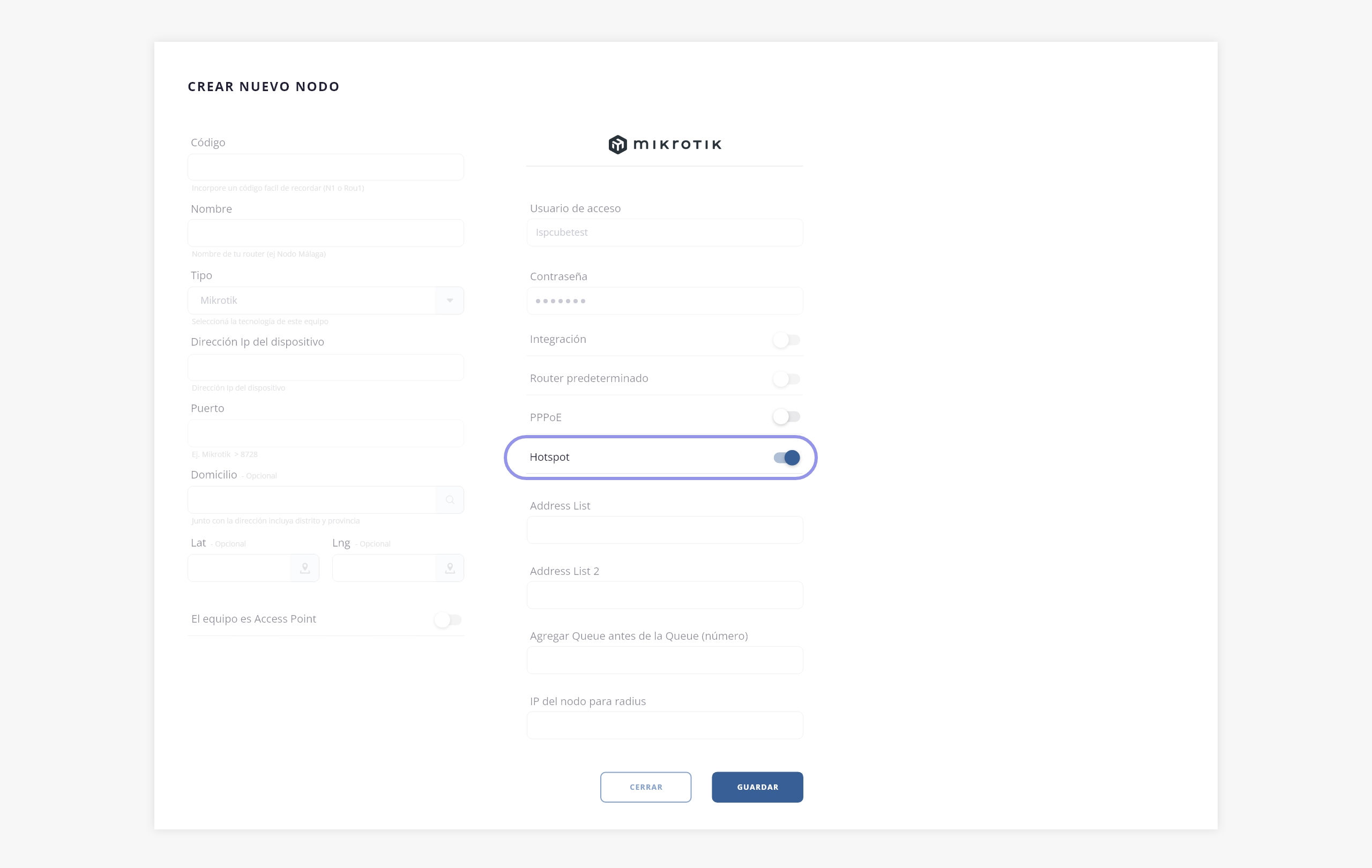Click the Lat location pin icon
Screen dimensions: 1372x868
click(x=305, y=568)
